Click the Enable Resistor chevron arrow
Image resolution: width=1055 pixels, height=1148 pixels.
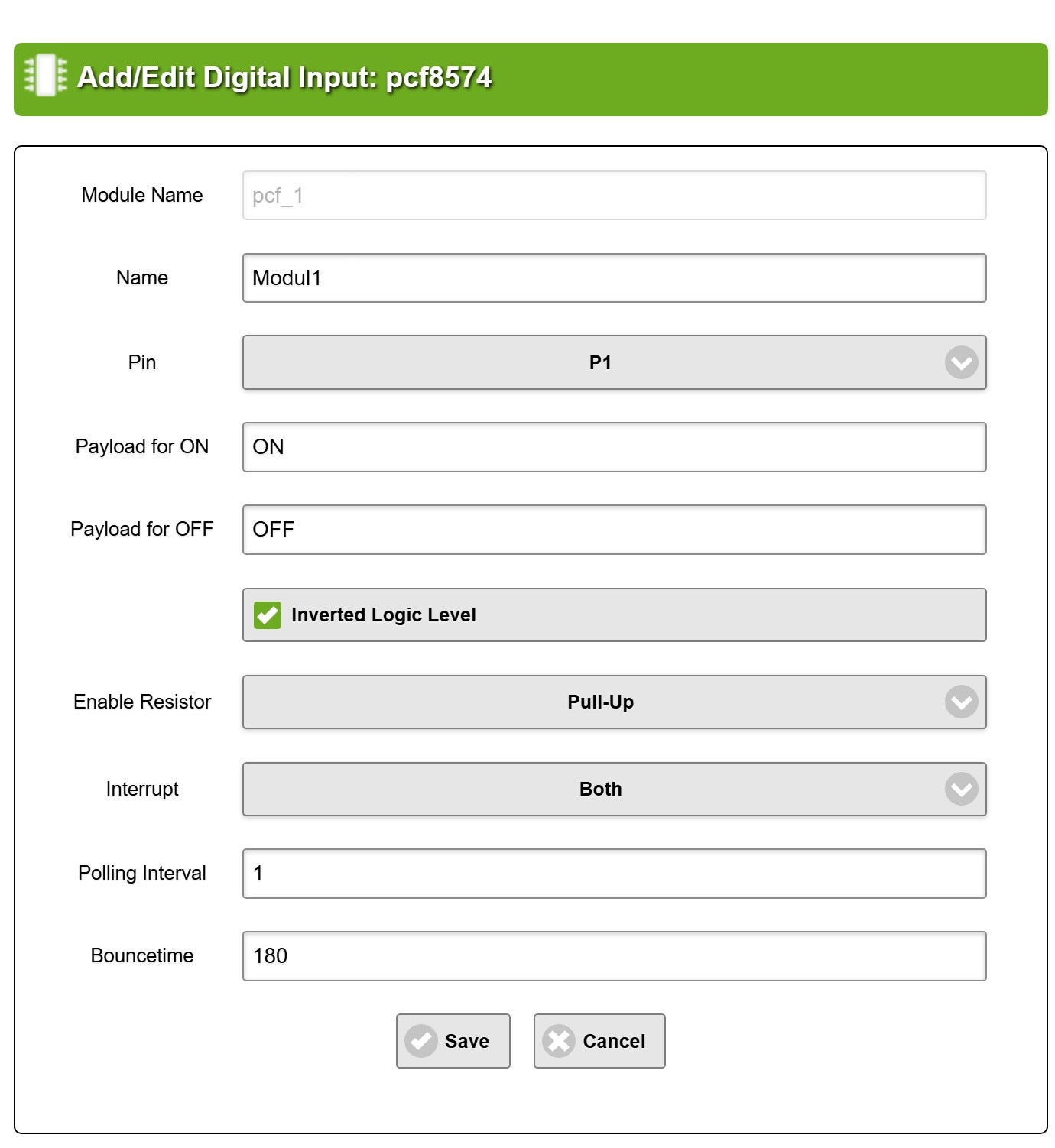(961, 702)
